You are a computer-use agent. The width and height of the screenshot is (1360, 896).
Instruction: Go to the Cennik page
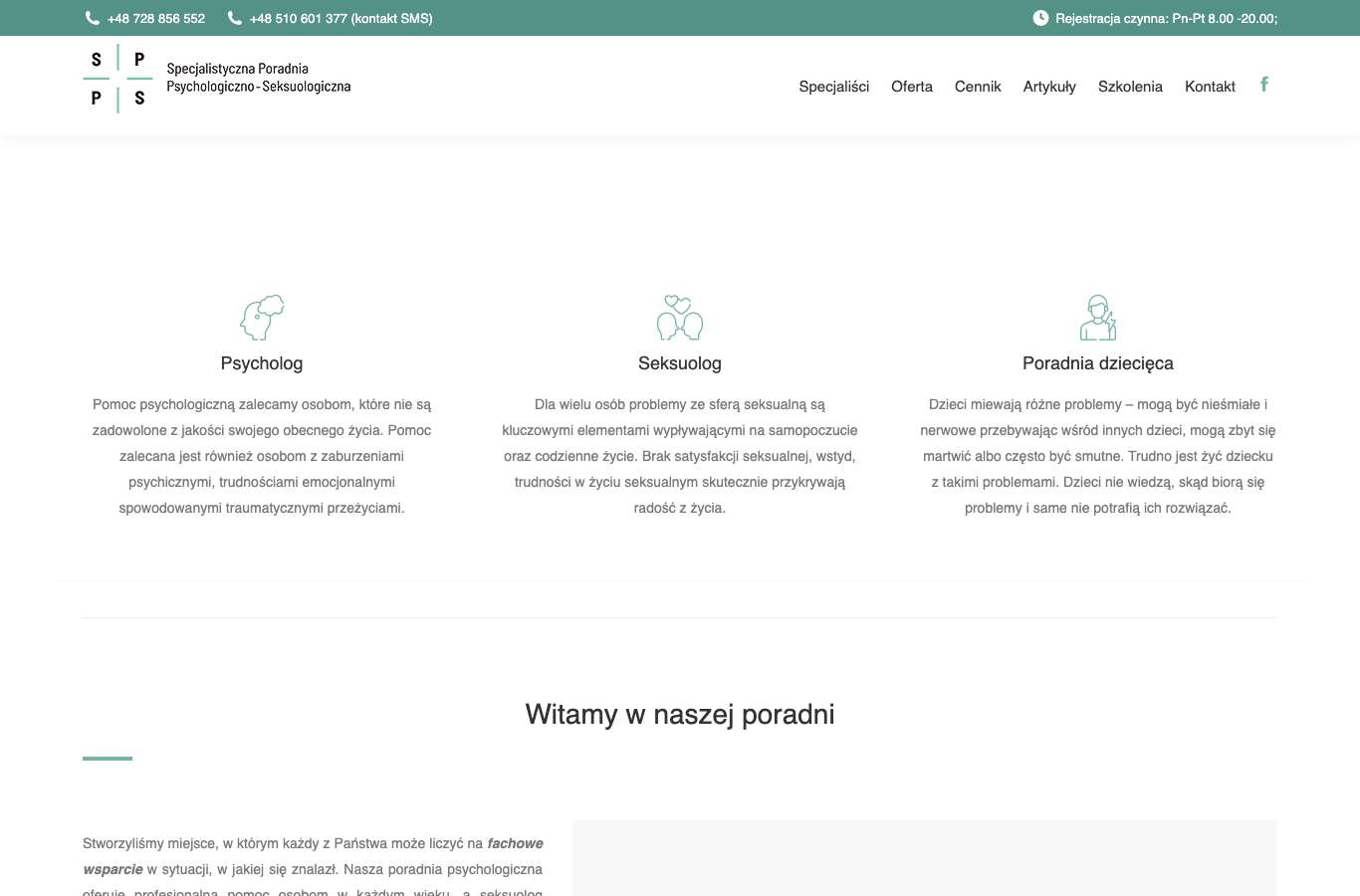point(978,87)
